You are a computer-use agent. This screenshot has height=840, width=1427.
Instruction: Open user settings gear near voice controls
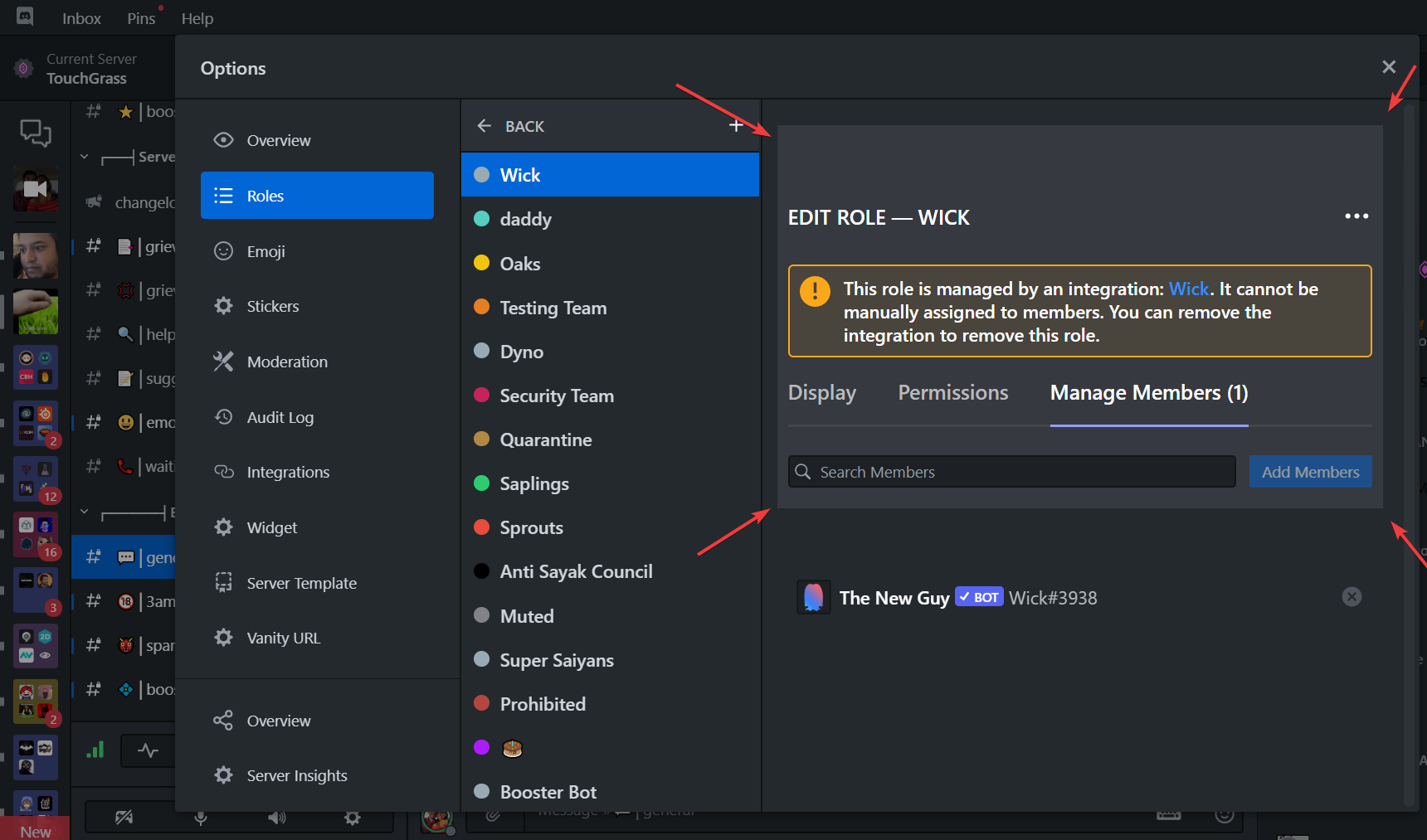(353, 818)
